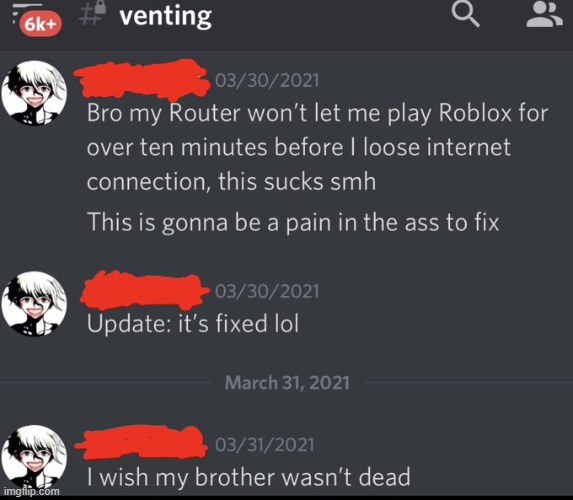Click the 'March 31, 2021' date divider
This screenshot has height=500, width=573.
[x=287, y=383]
